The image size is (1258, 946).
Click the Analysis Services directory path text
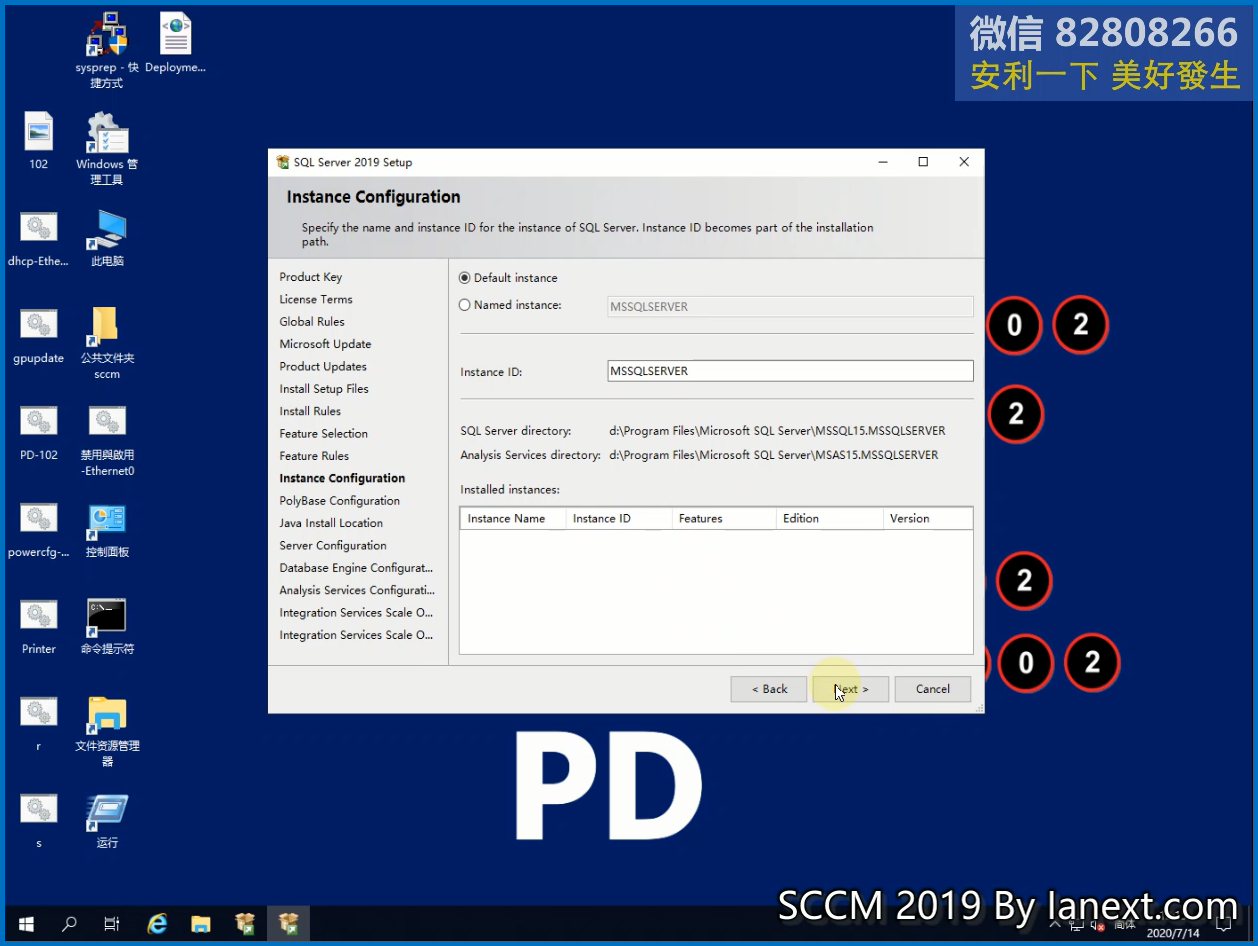774,455
